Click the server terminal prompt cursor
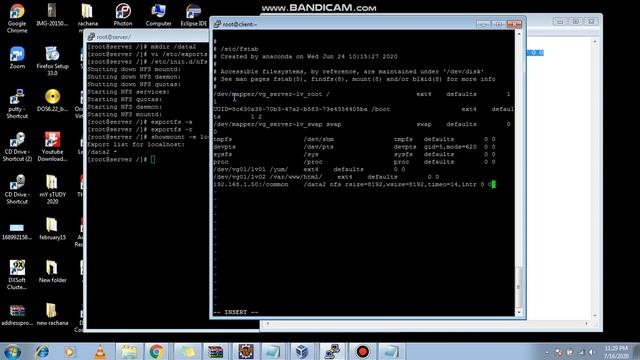This screenshot has width=640, height=360. tap(153, 160)
